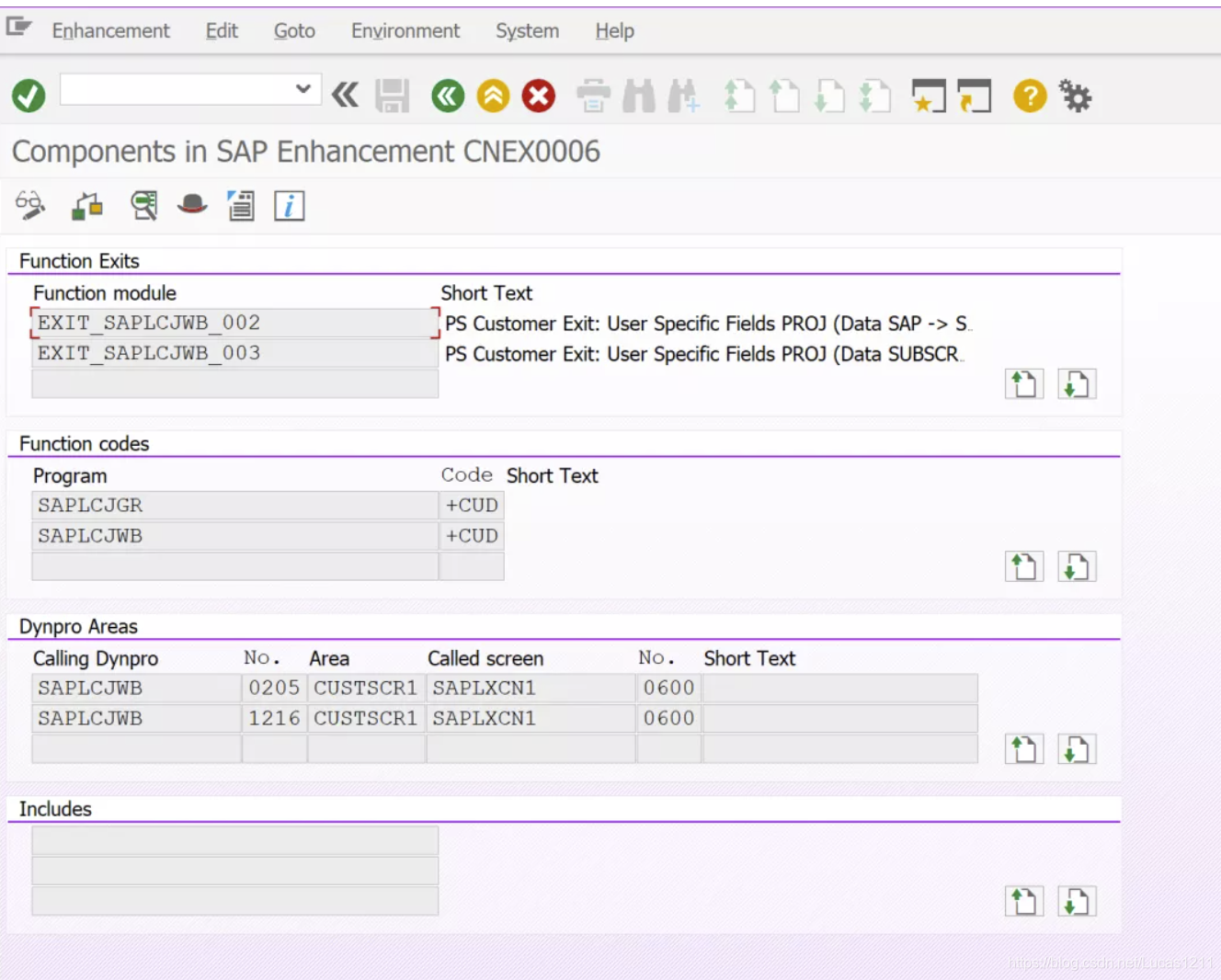
Task: Click the yellow Exit up-arrow icon
Action: [494, 96]
